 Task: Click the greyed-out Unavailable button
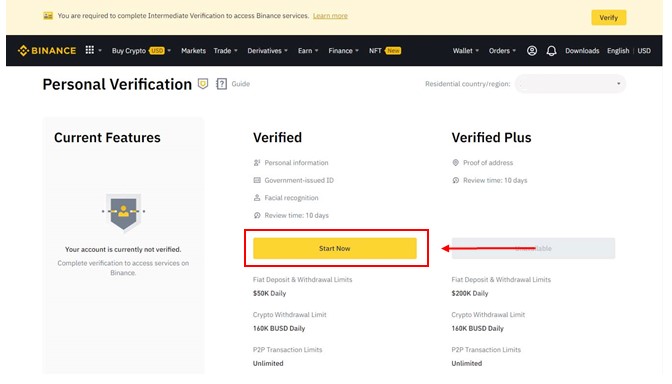(x=533, y=249)
